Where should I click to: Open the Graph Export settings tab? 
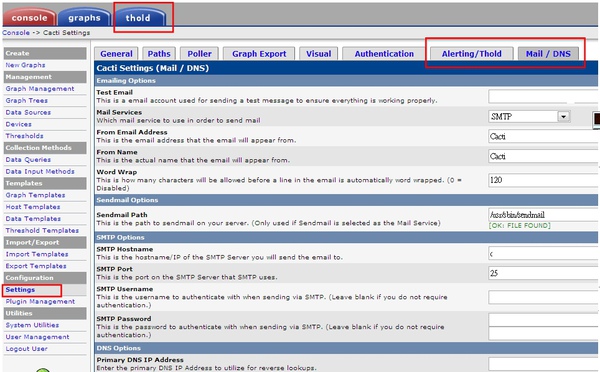259,54
